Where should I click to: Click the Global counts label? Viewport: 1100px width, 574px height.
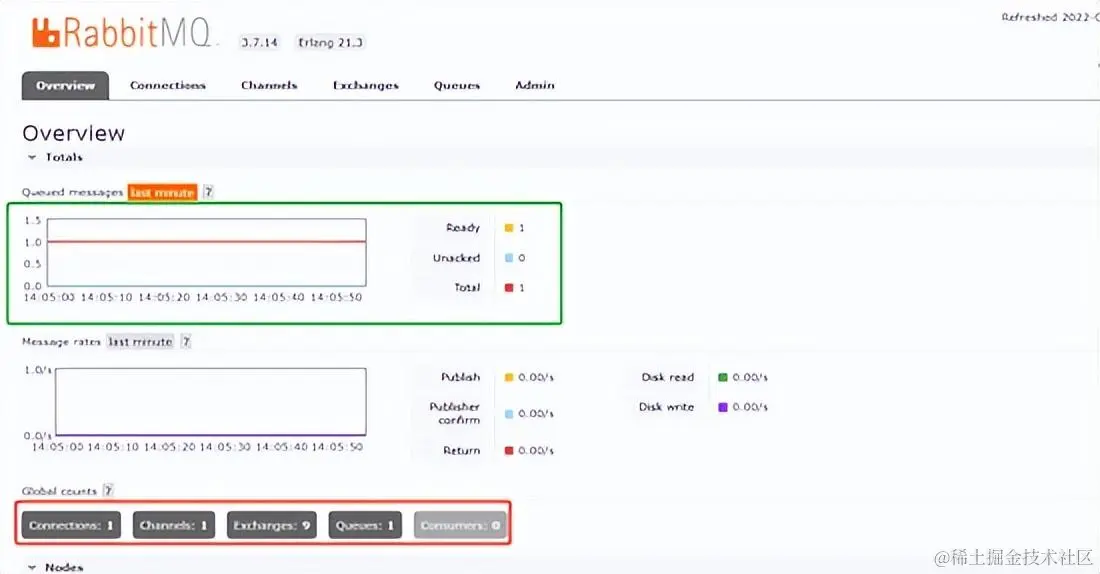point(59,491)
